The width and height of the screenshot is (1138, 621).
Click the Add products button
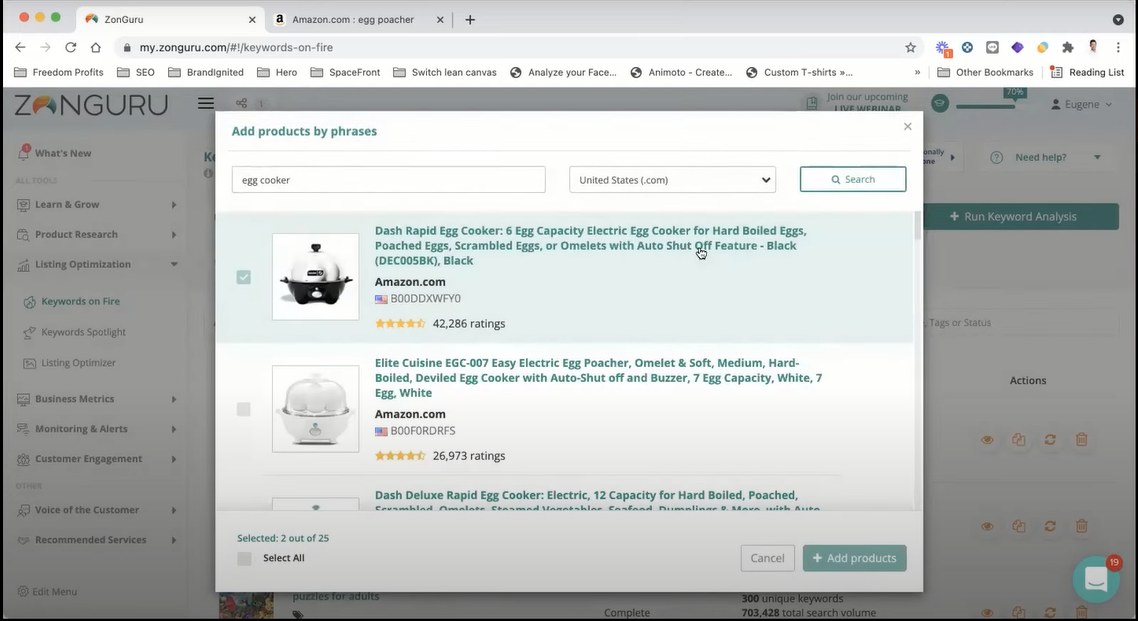click(854, 558)
